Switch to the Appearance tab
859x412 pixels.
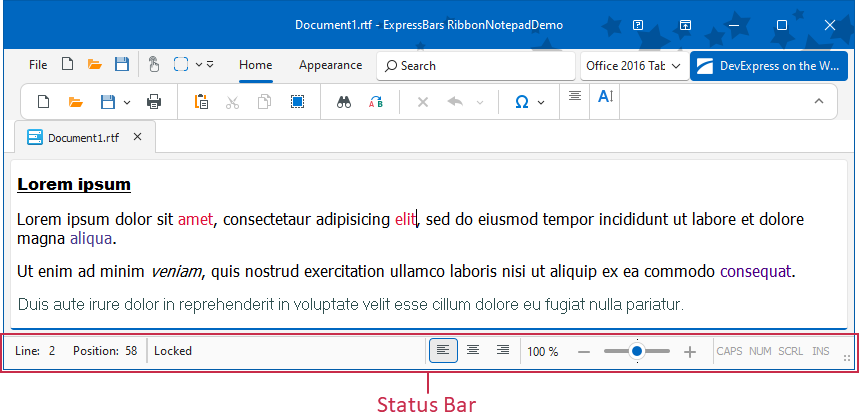point(330,65)
